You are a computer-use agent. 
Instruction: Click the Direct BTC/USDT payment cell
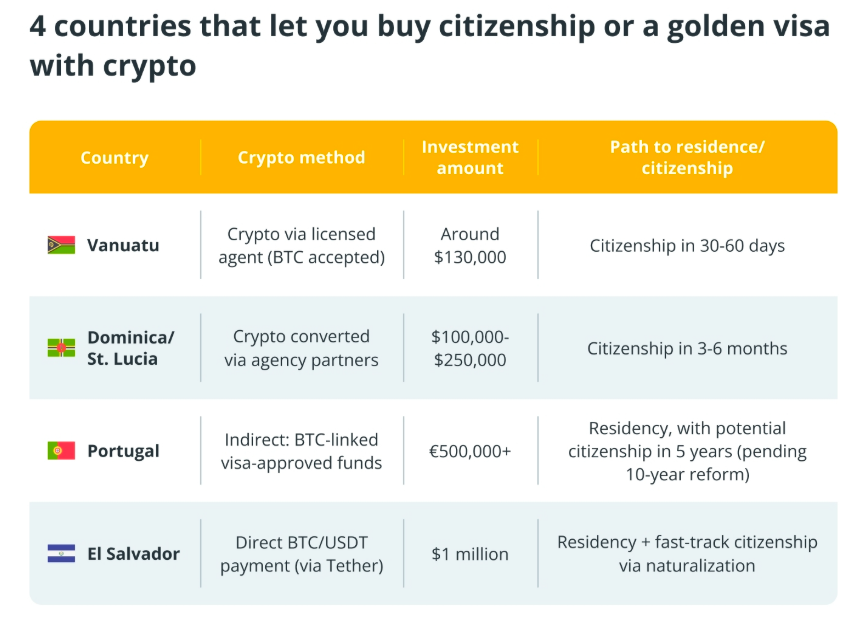(x=301, y=554)
